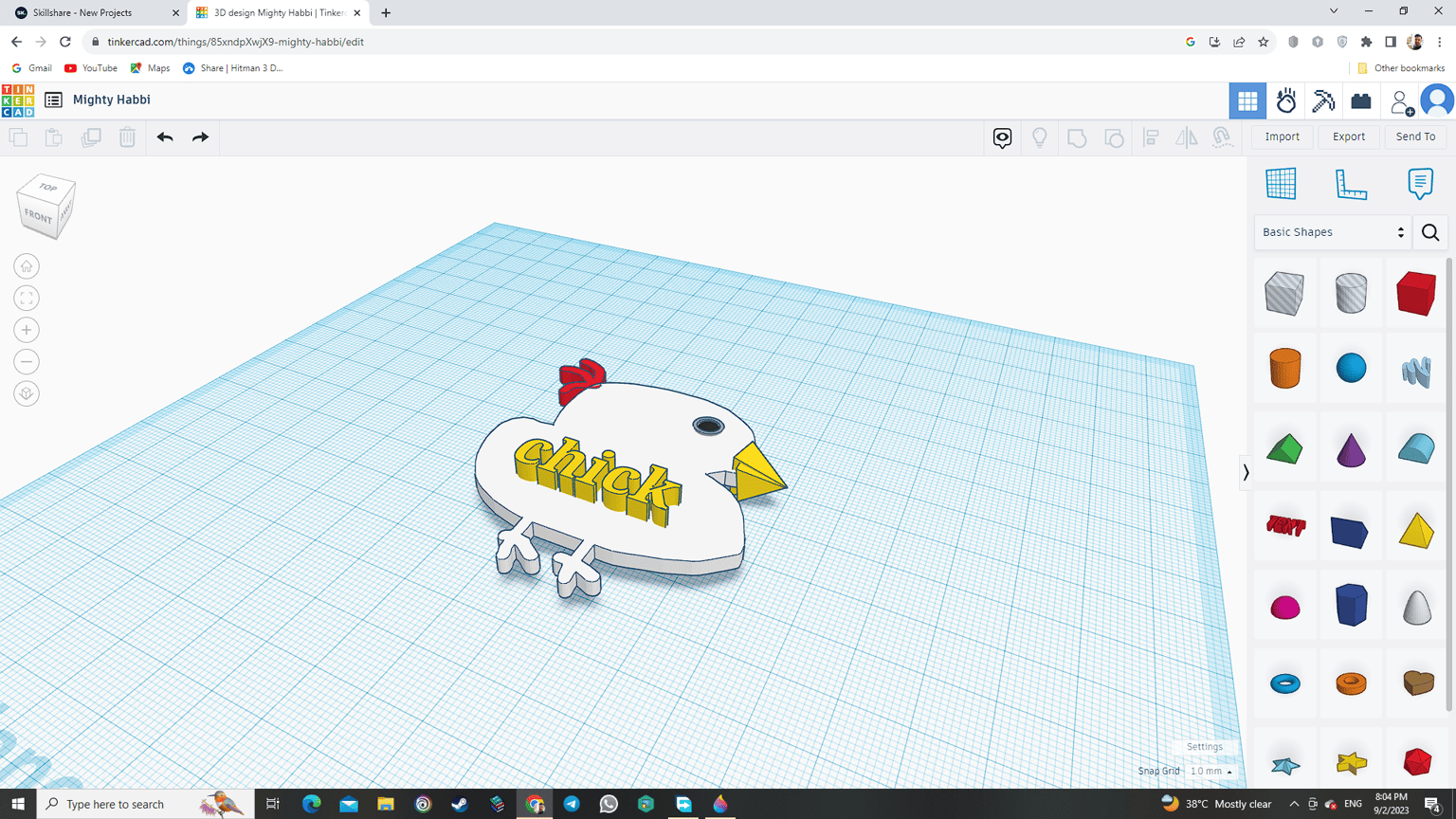
Task: Toggle orthographic perspective view button
Action: pyautogui.click(x=27, y=393)
